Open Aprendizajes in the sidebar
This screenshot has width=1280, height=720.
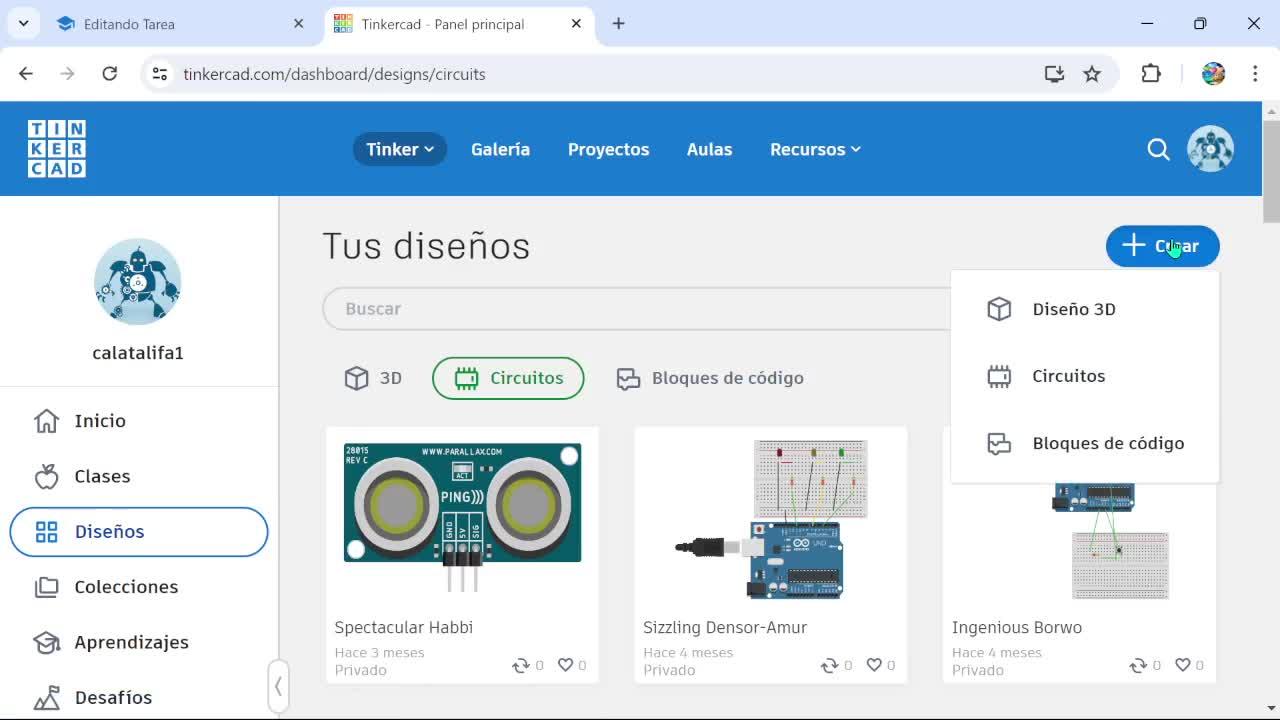point(139,642)
